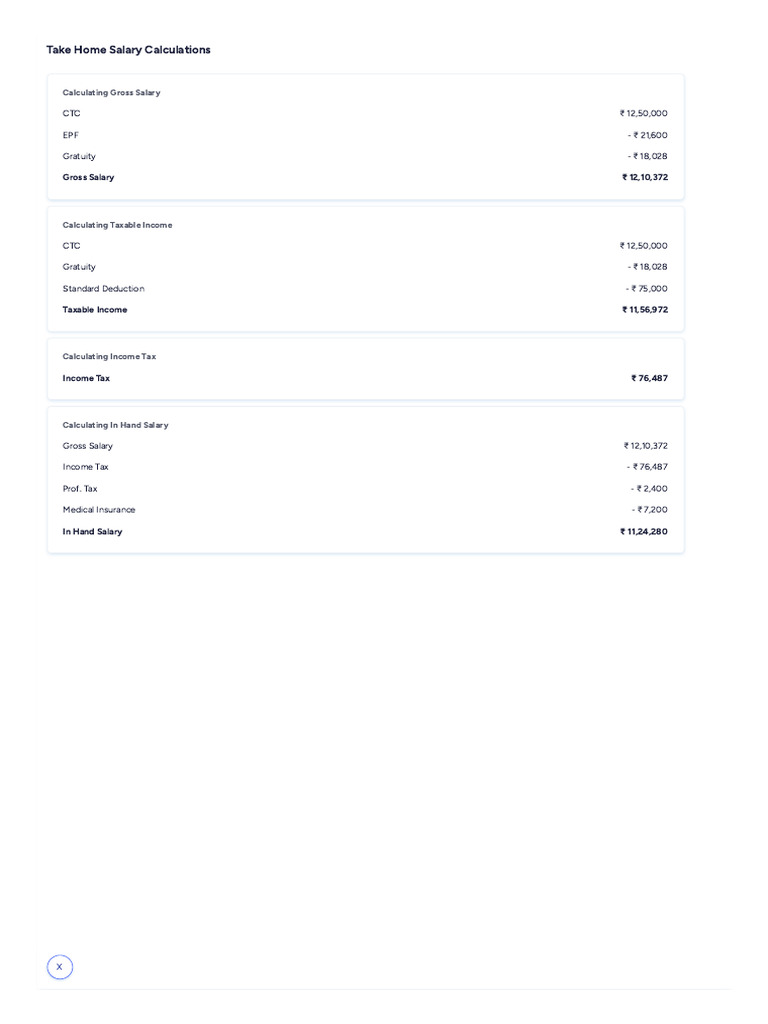Select the Prof. Tax label

coord(80,489)
